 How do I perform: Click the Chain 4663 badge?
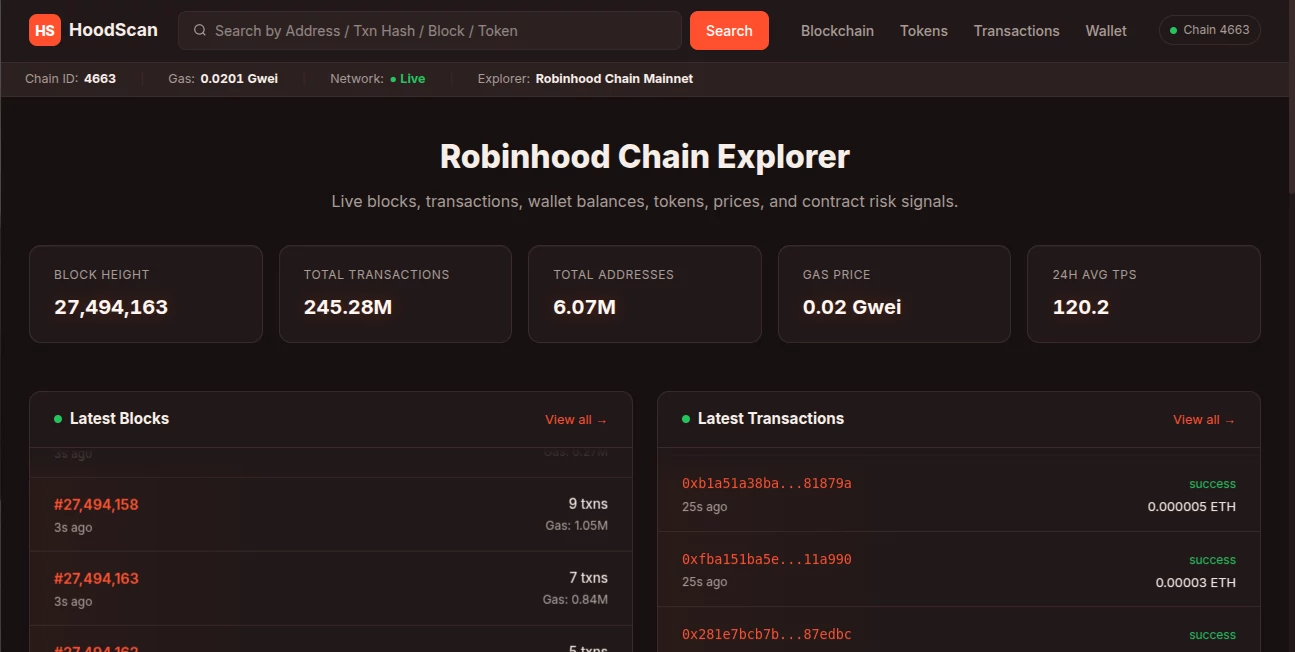pos(1210,30)
